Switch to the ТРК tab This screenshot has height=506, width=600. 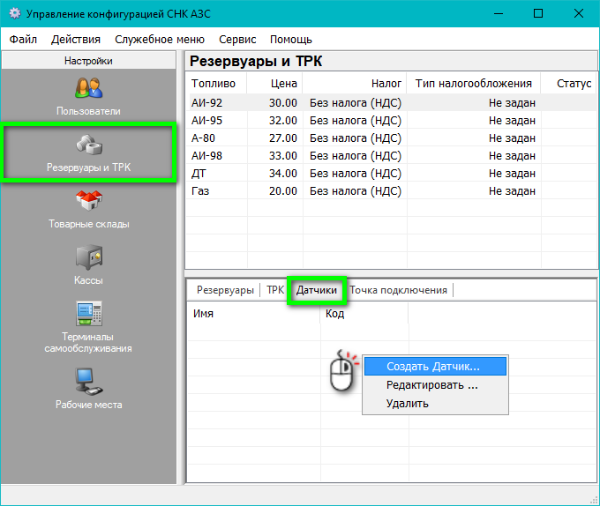pyautogui.click(x=275, y=290)
